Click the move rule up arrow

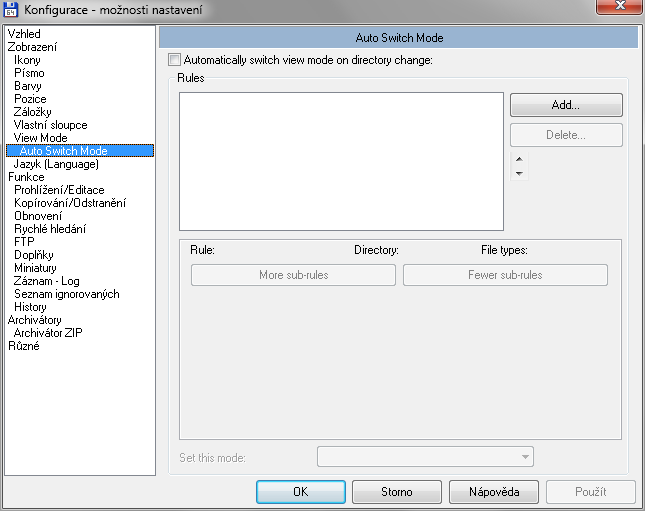click(518, 158)
